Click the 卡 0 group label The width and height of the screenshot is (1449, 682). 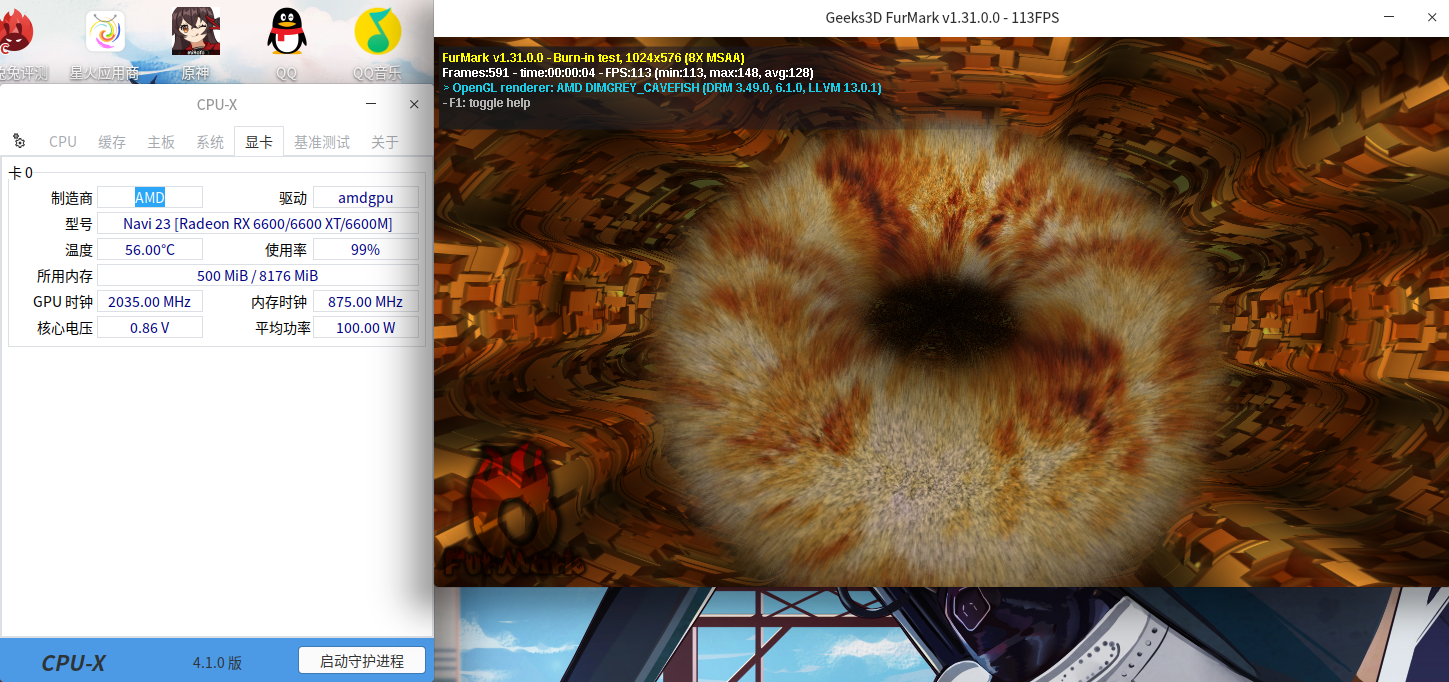[21, 172]
